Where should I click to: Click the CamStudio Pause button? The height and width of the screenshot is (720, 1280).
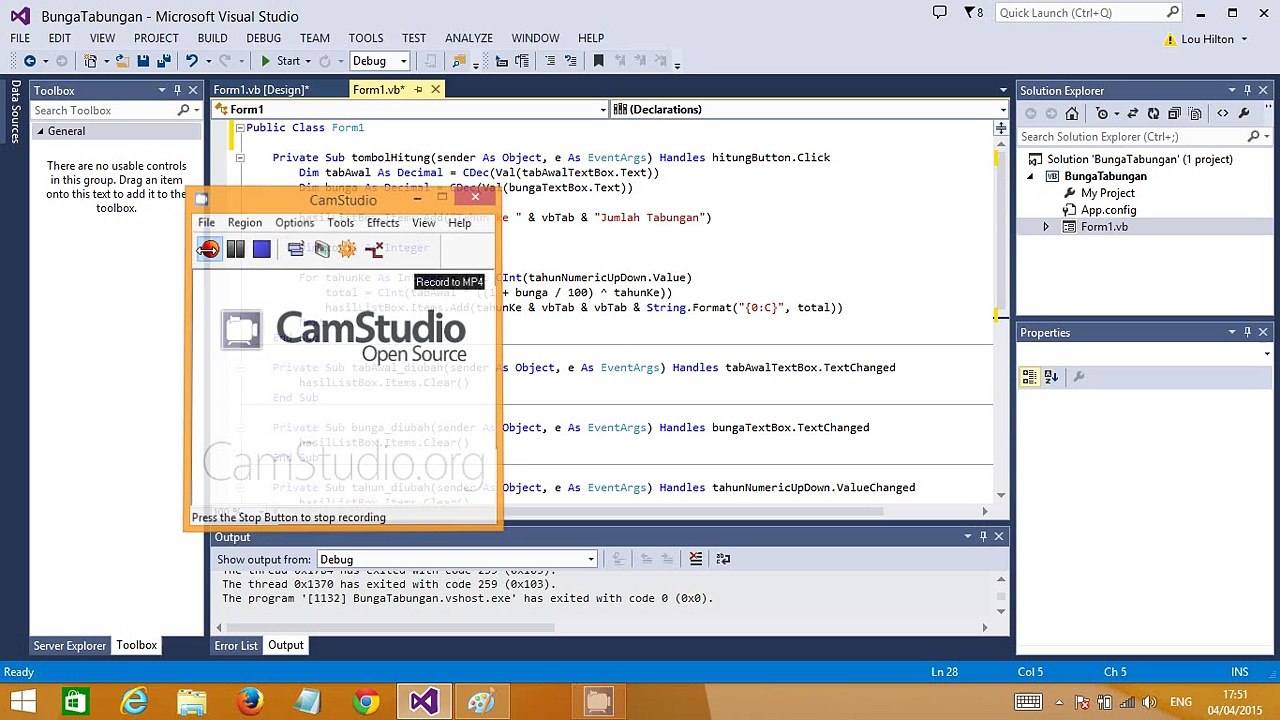pos(236,249)
